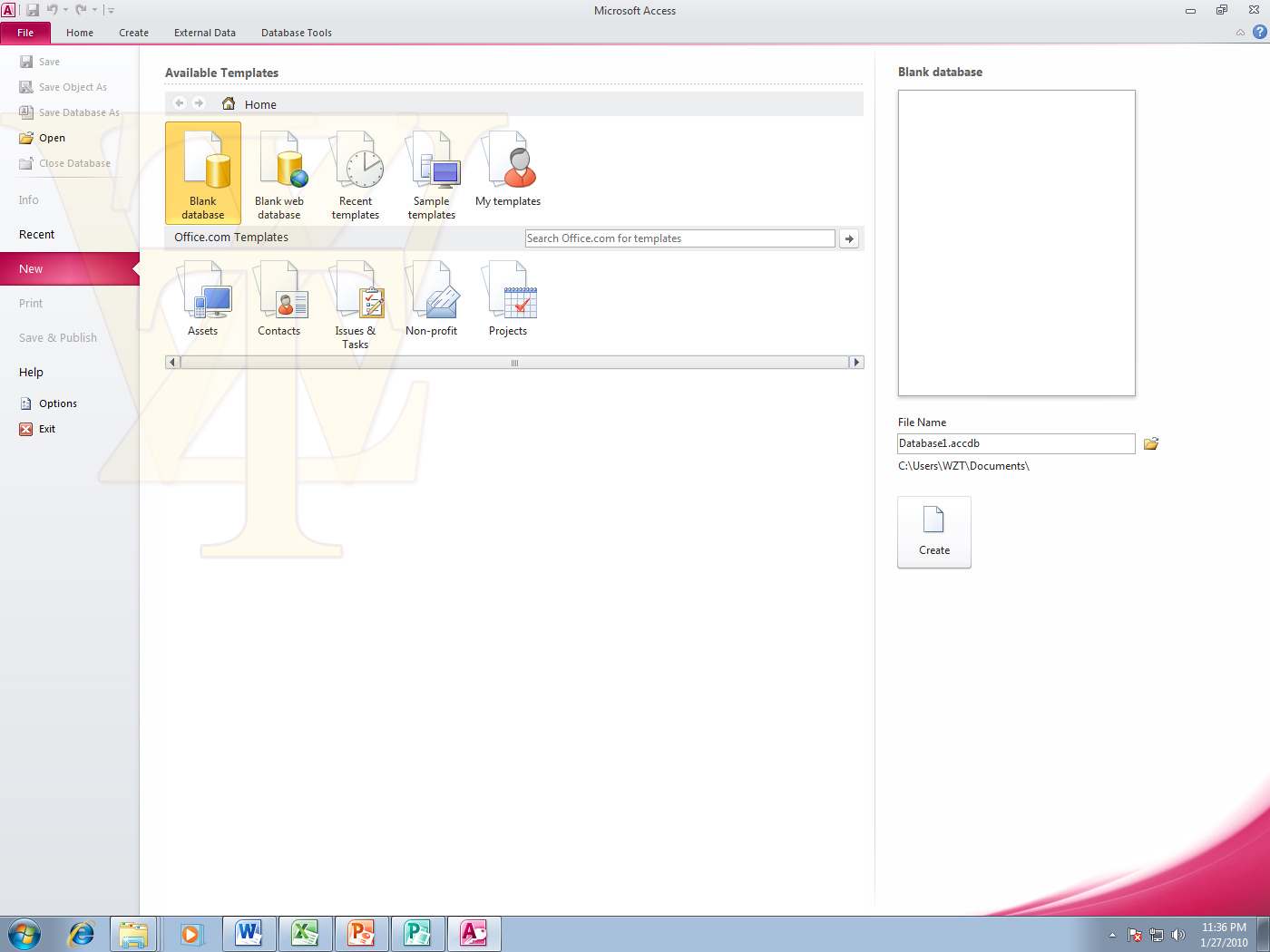The image size is (1270, 952).
Task: Select Recent in the backstage menu
Action: click(70, 234)
